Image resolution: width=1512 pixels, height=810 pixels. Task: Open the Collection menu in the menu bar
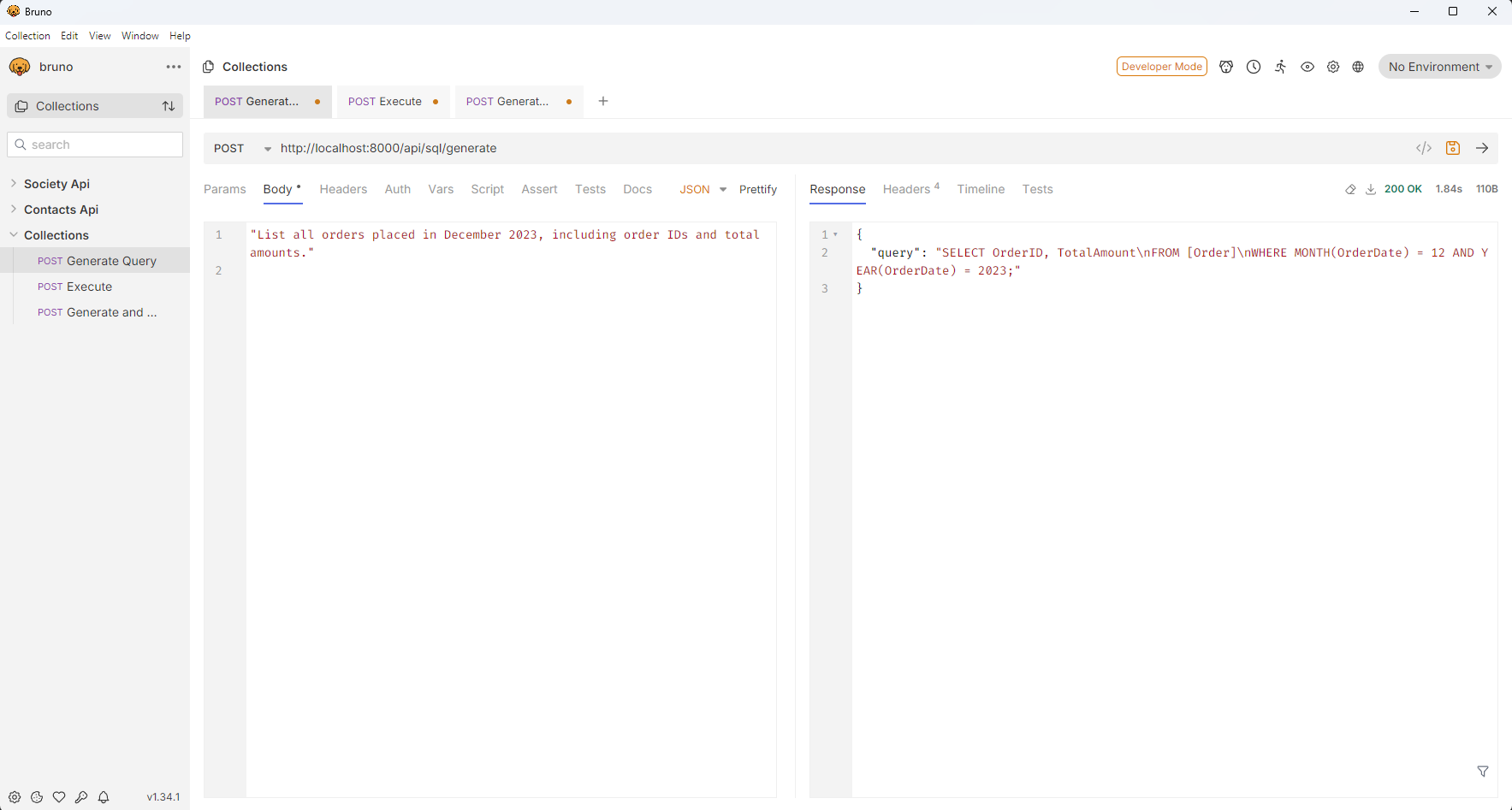[27, 35]
